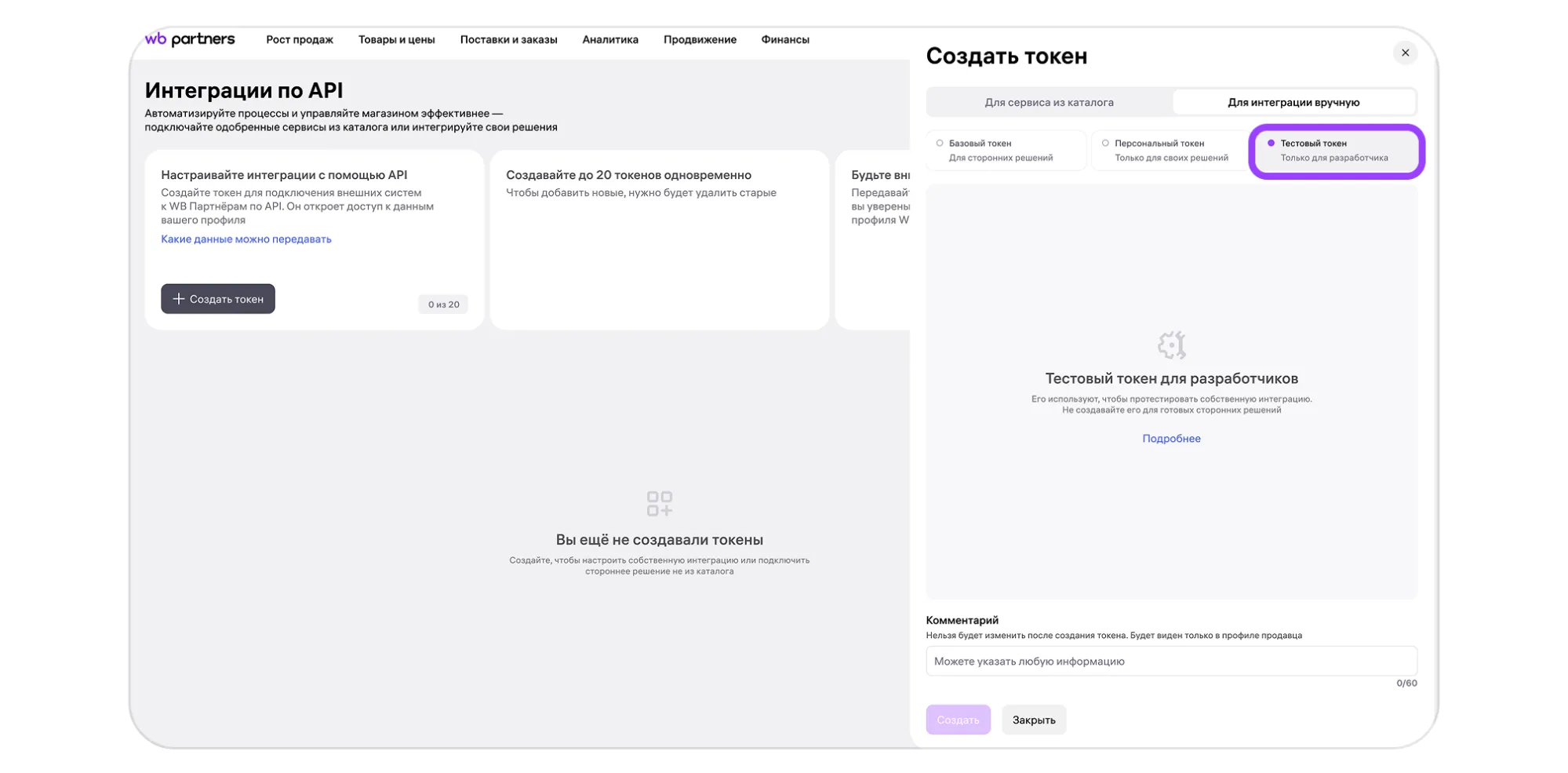Open the Финансы menu
Viewport: 1568px width, 773px height.
[784, 39]
